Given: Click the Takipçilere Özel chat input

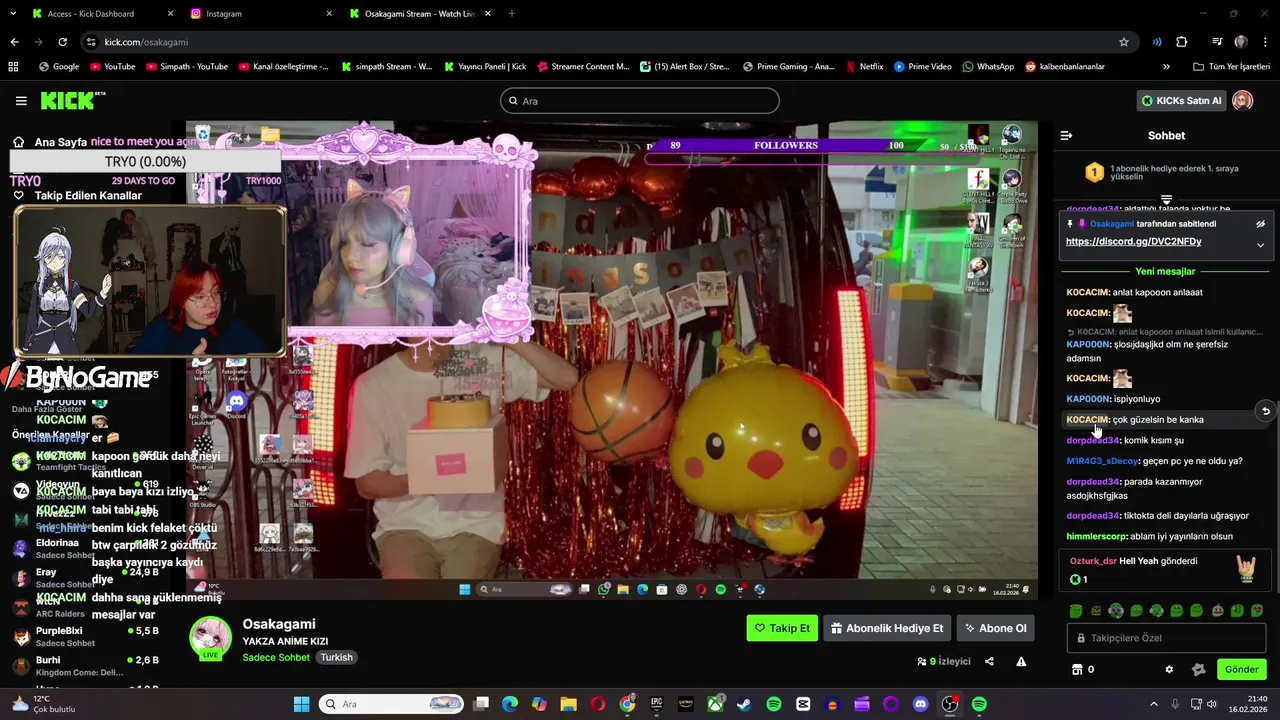Looking at the screenshot, I should tap(1167, 638).
